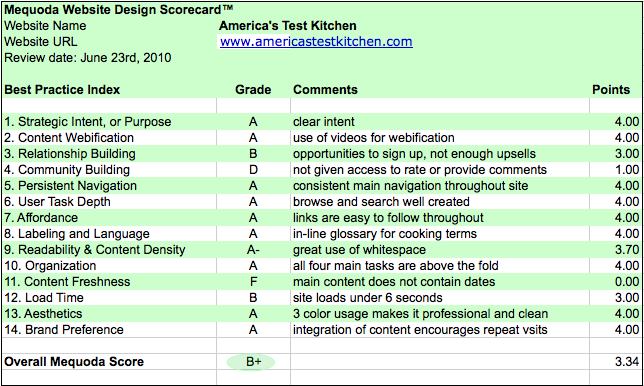Click the 'great use of whitespace' comment
Screen dimensions: 644x386
pos(359,250)
